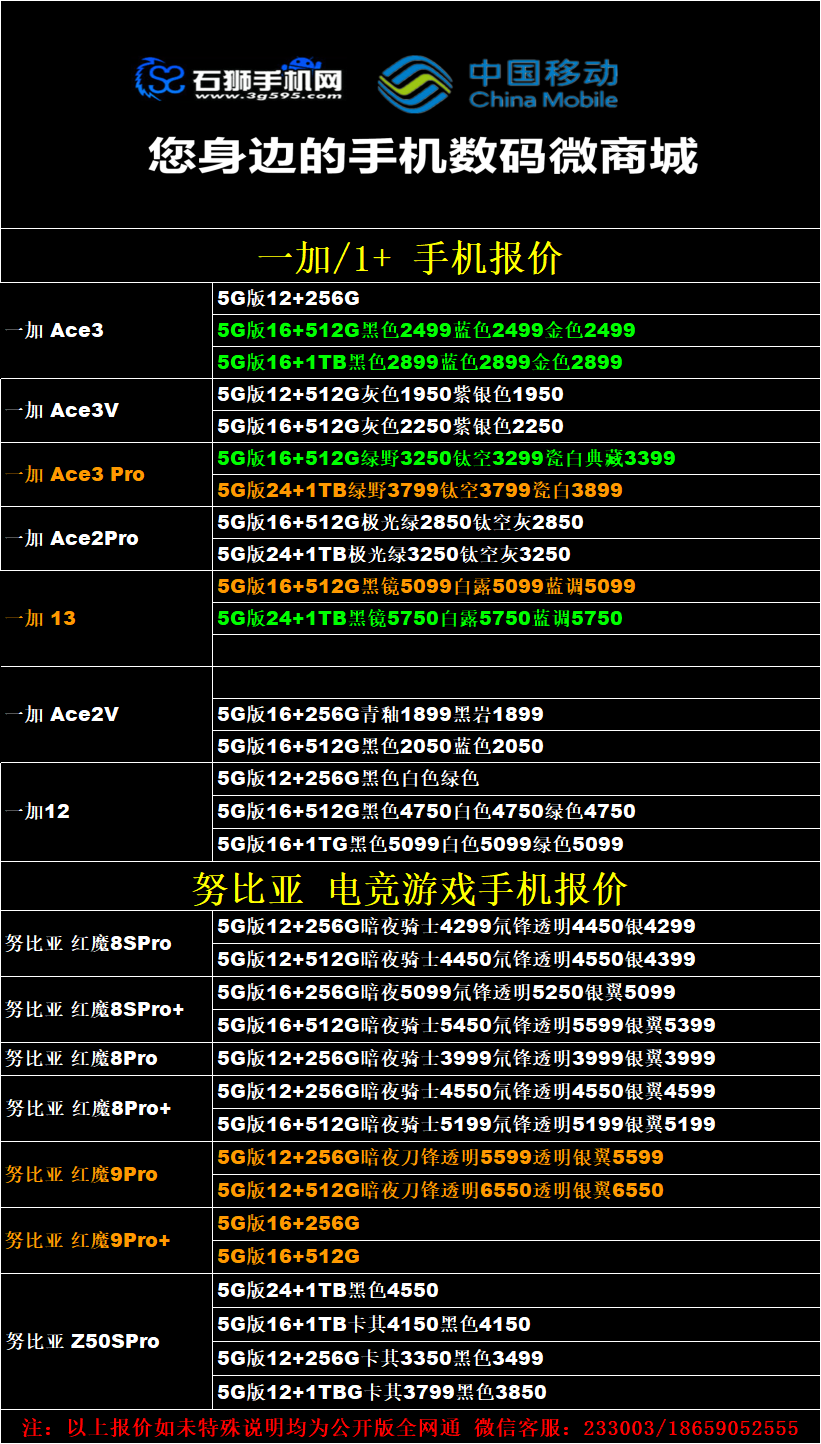Image resolution: width=821 pixels, height=1444 pixels.
Task: Click the row 16+1TB 卡其4150黑色4150
Action: pos(516,1324)
